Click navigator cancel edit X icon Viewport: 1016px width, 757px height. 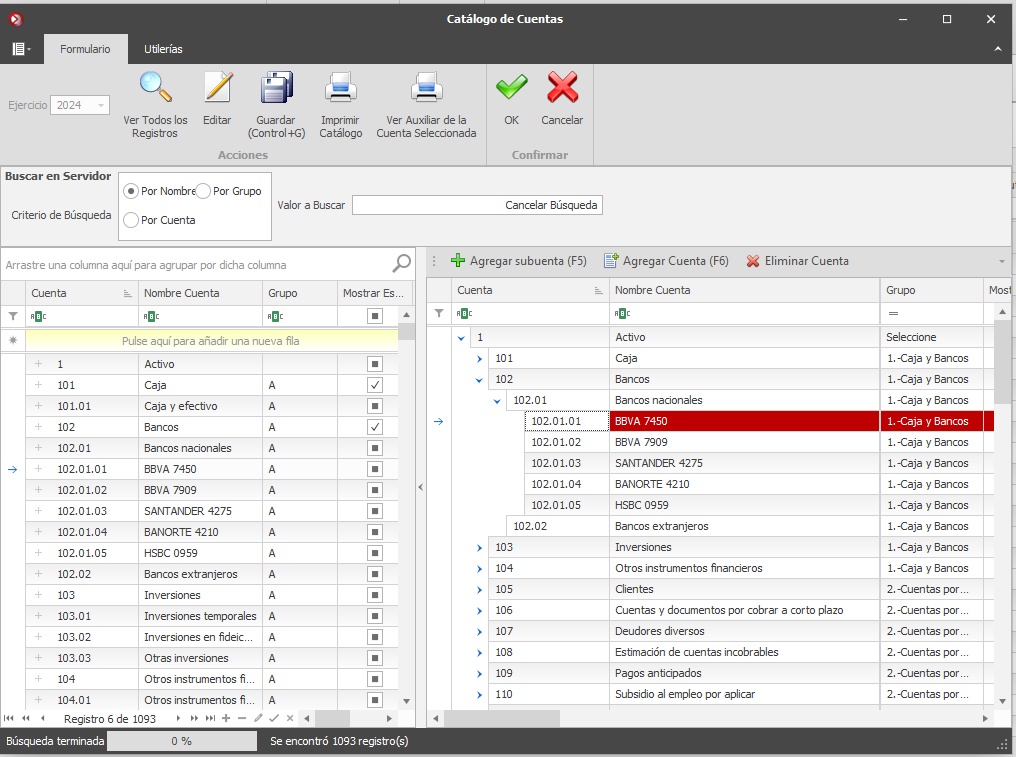290,718
